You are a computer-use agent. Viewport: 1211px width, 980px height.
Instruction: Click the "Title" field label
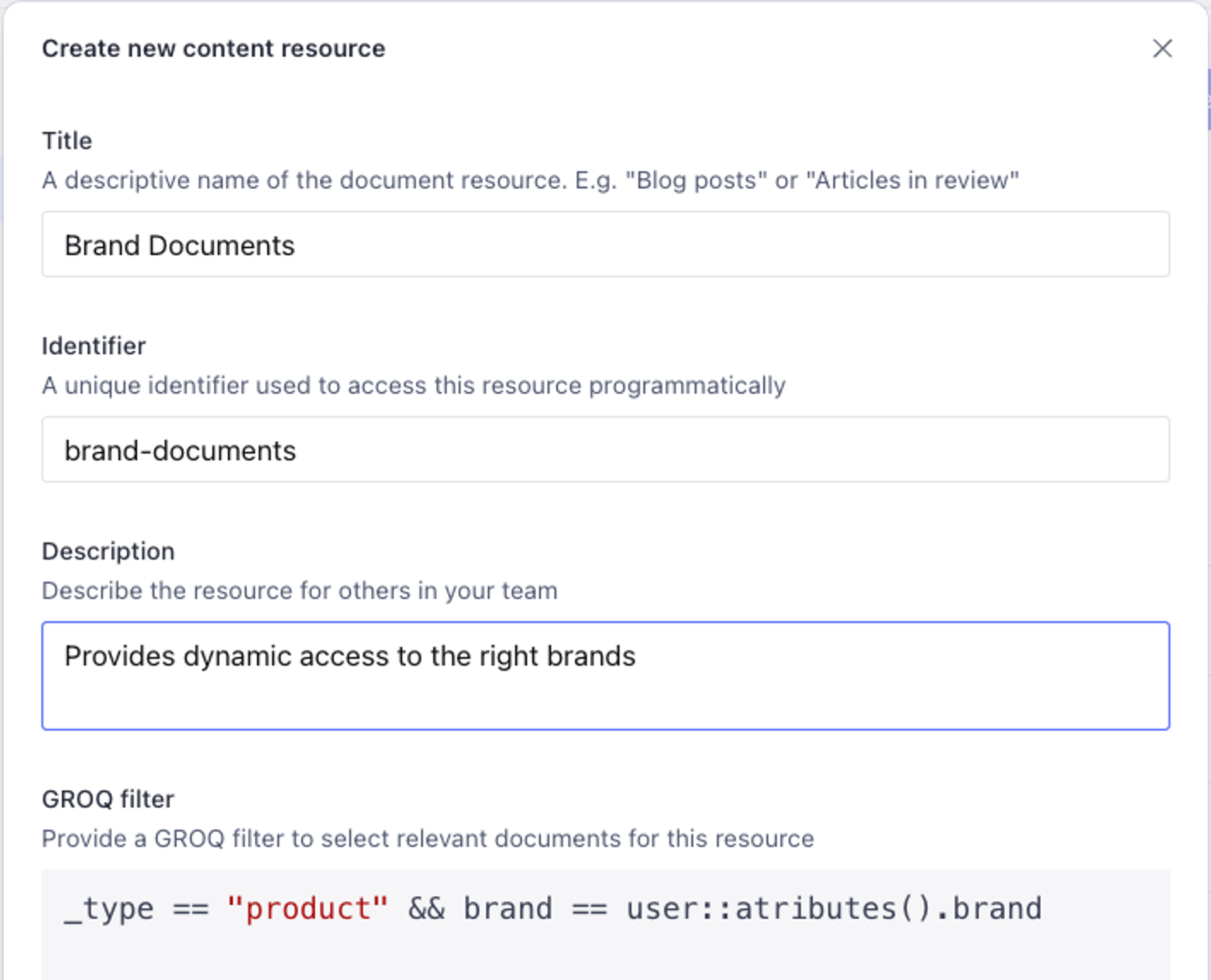[67, 141]
